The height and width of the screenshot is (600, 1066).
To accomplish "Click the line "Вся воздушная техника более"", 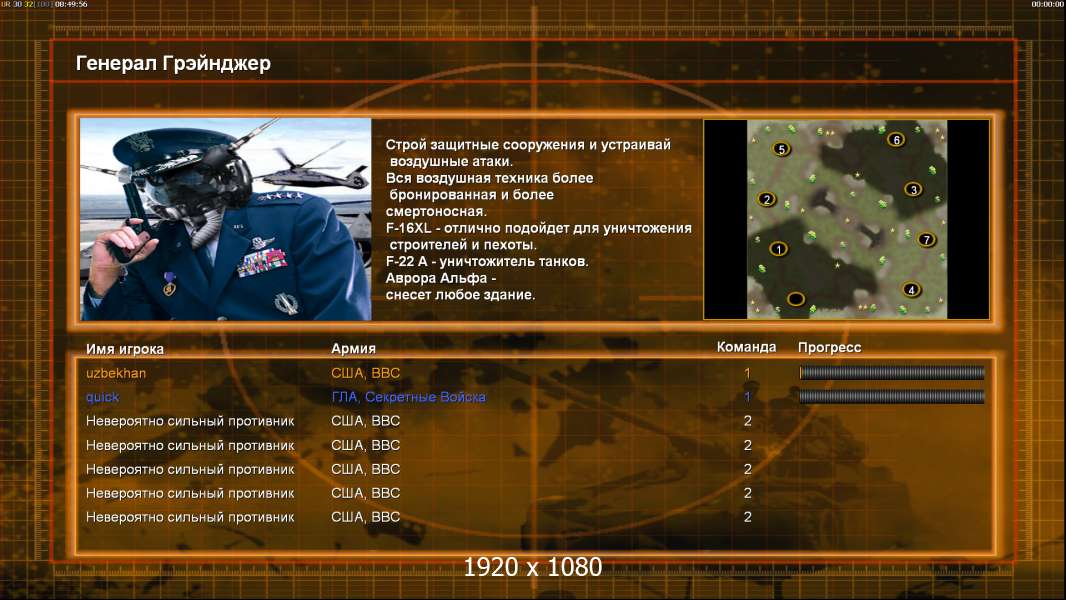I will [x=489, y=178].
